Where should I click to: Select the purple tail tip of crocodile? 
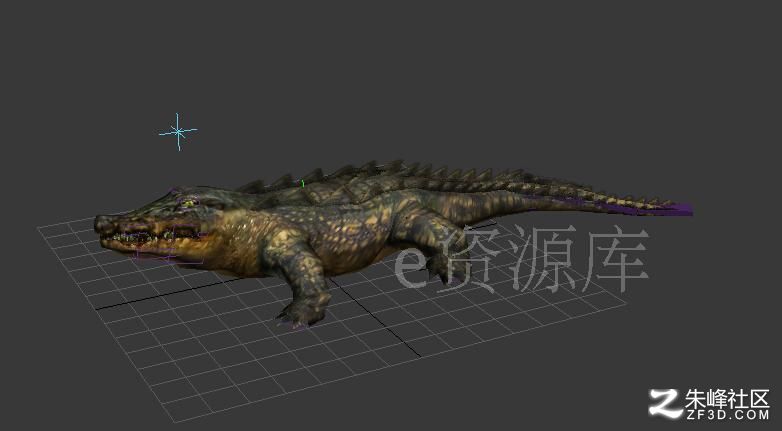click(x=679, y=209)
